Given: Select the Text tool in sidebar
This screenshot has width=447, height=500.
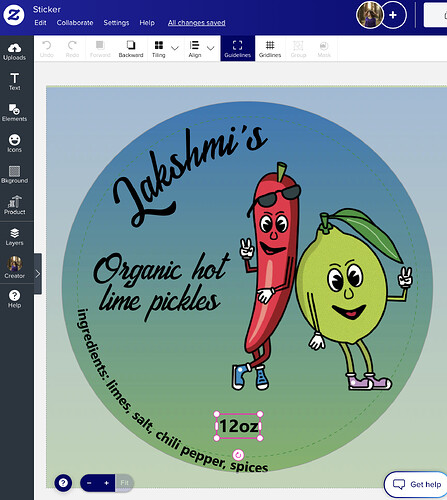Looking at the screenshot, I should pyautogui.click(x=14, y=82).
